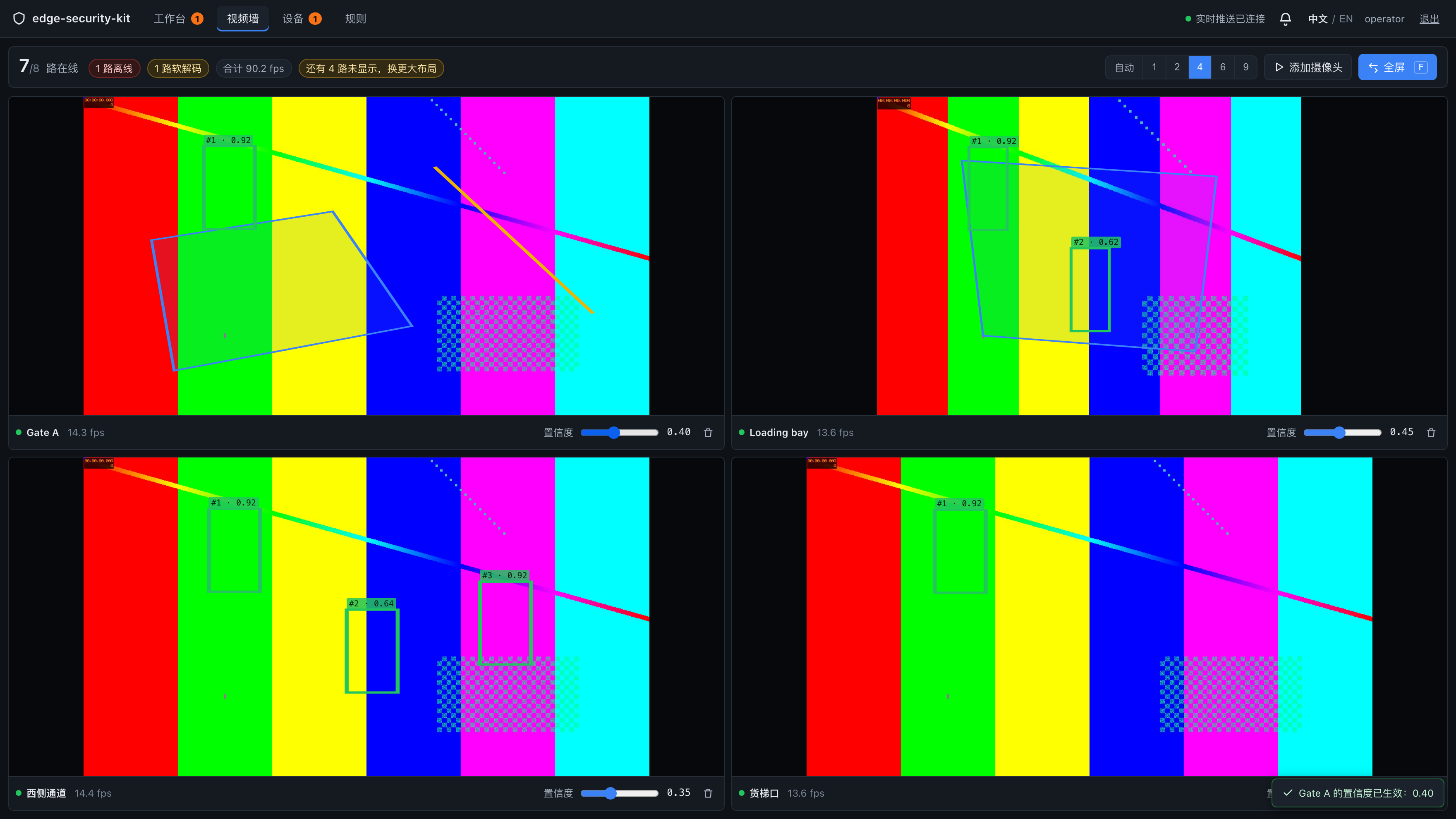Select the 自动 layout option
Image resolution: width=1456 pixels, height=819 pixels.
pos(1124,67)
